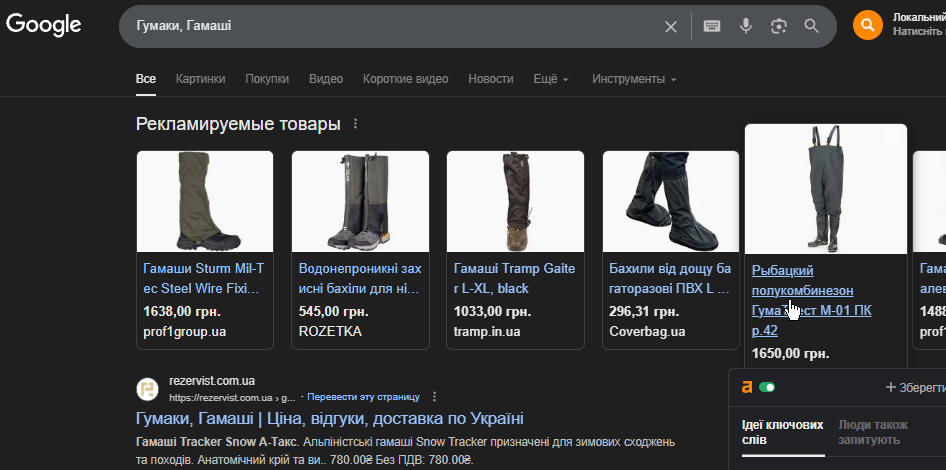This screenshot has width=946, height=470.
Task: Start voice search with microphone icon
Action: click(746, 26)
